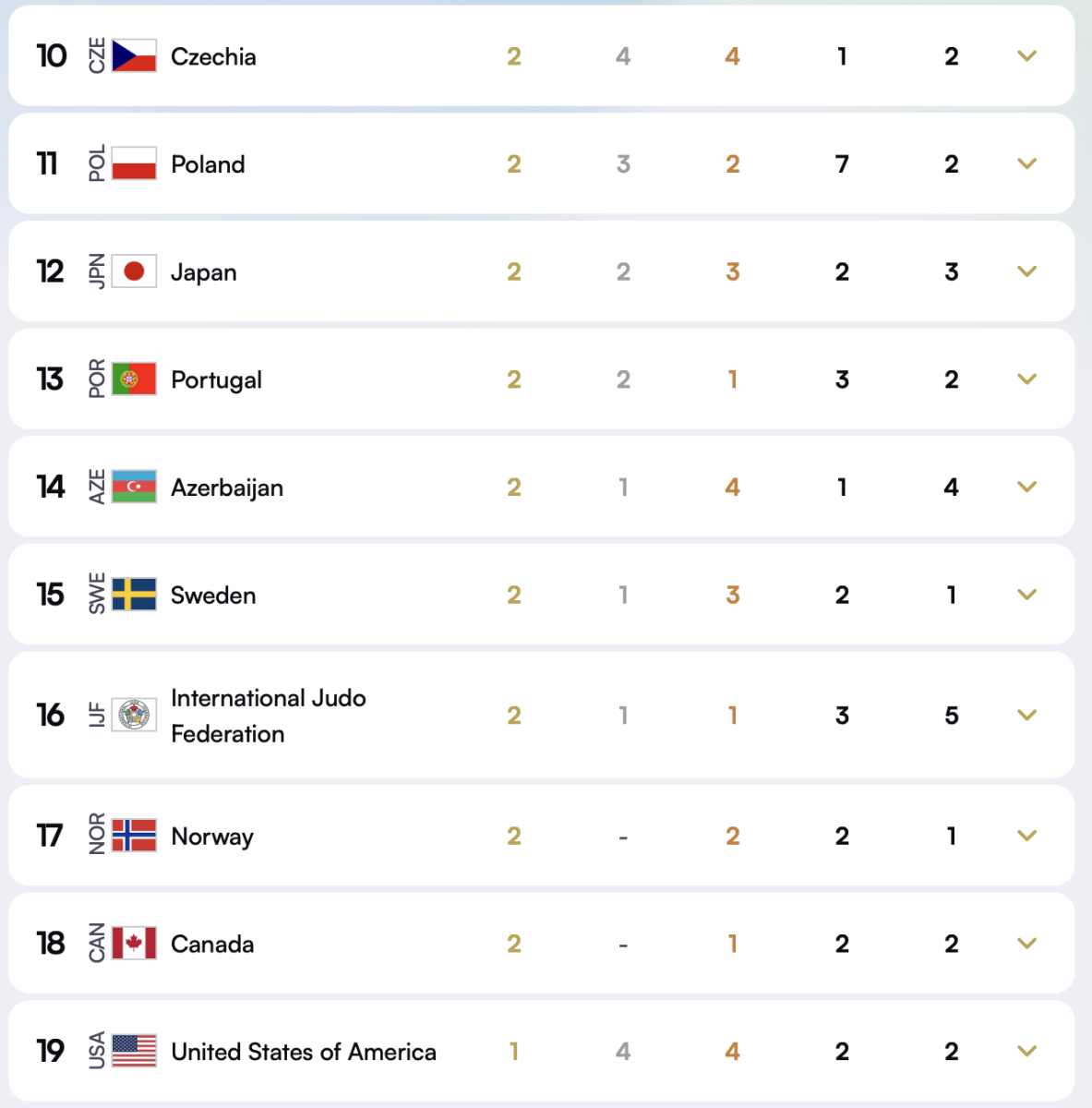Expand the Norway row chevron
This screenshot has width=1092, height=1108.
[1026, 836]
